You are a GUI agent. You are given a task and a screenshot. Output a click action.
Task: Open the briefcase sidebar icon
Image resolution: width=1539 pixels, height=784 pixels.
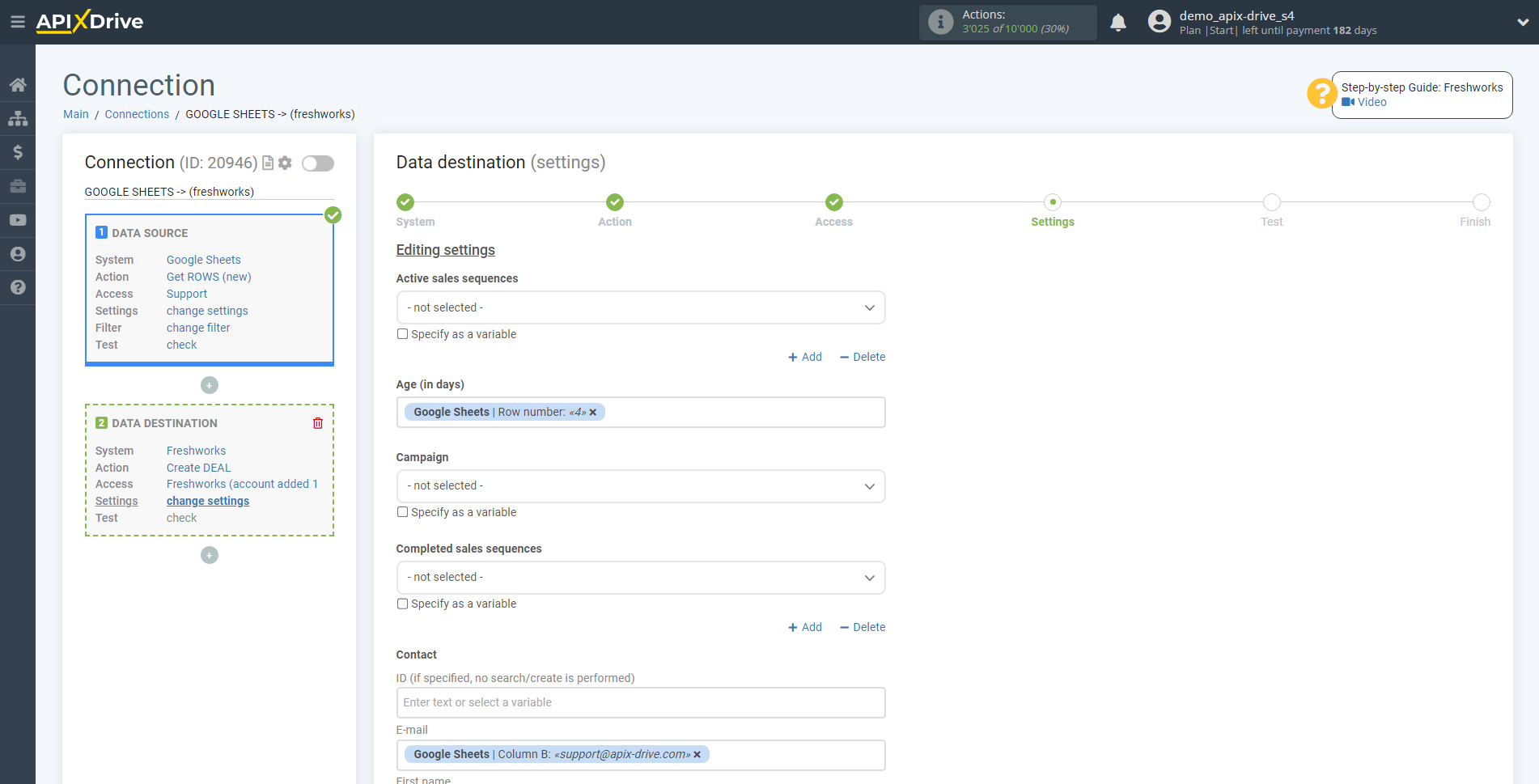18,186
